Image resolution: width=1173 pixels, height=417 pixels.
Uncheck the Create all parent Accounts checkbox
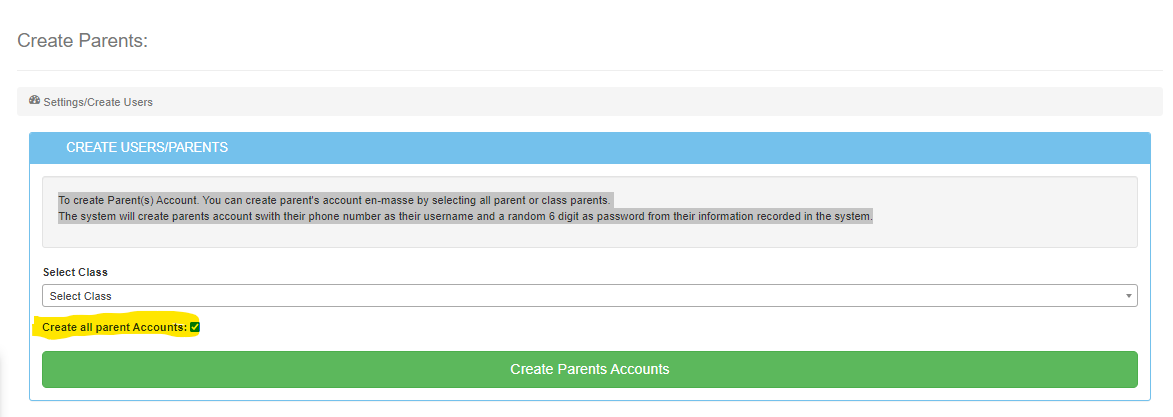point(195,327)
